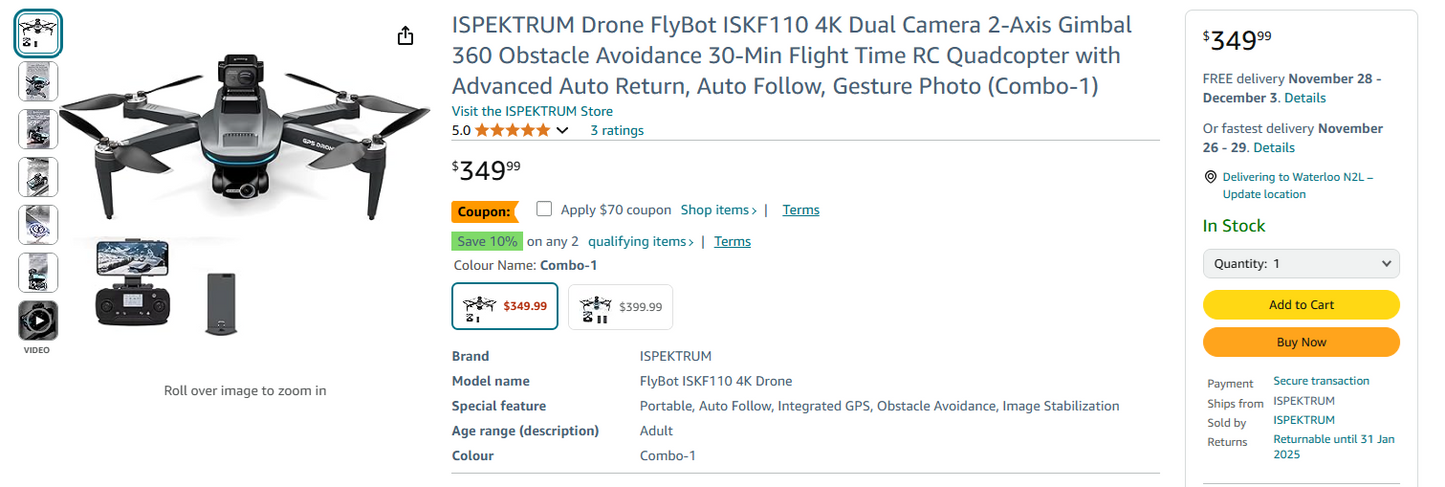
Task: Expand qualifying items link
Action: coord(640,241)
